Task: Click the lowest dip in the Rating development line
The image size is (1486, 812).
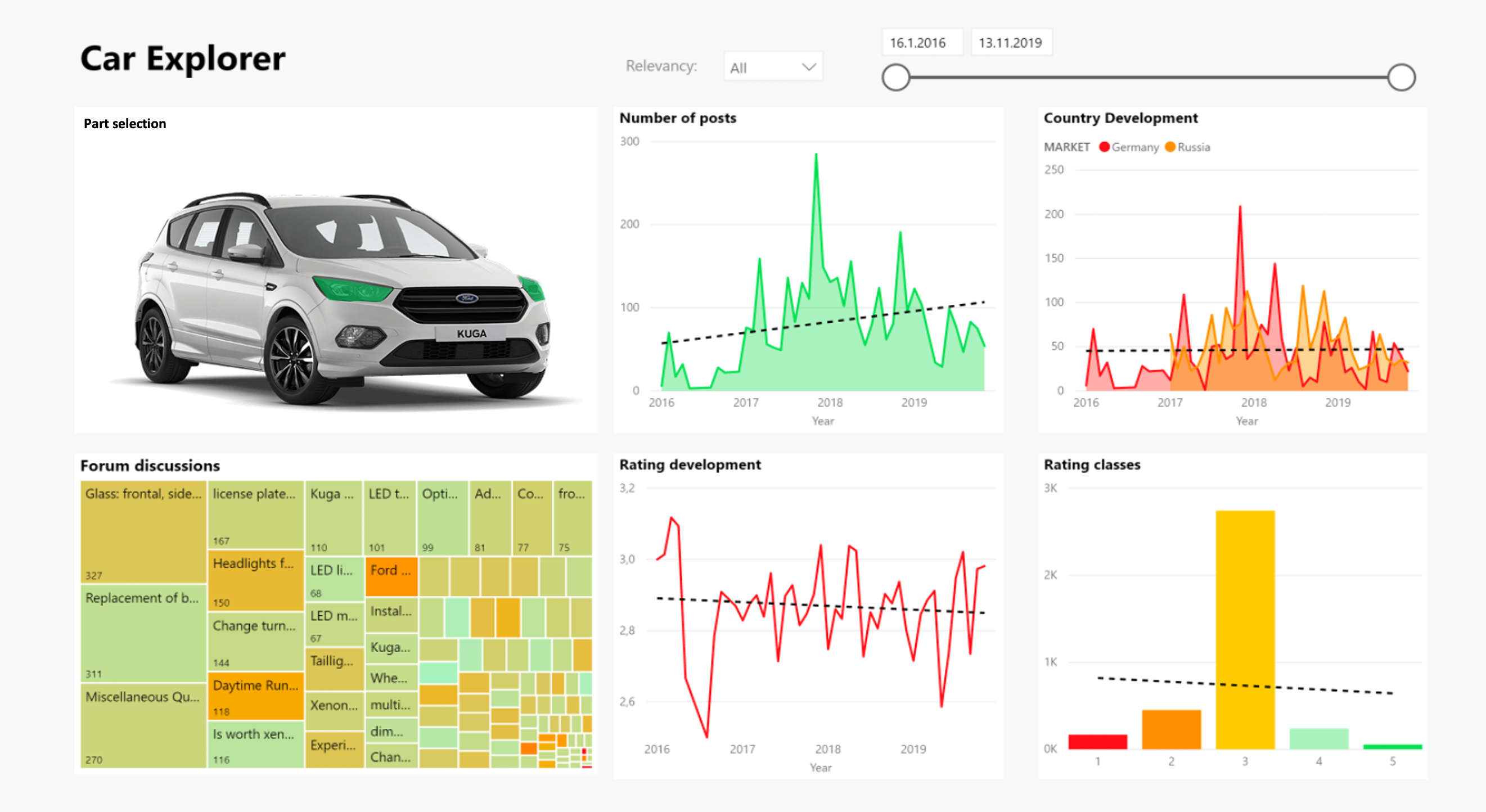Action: [x=706, y=737]
